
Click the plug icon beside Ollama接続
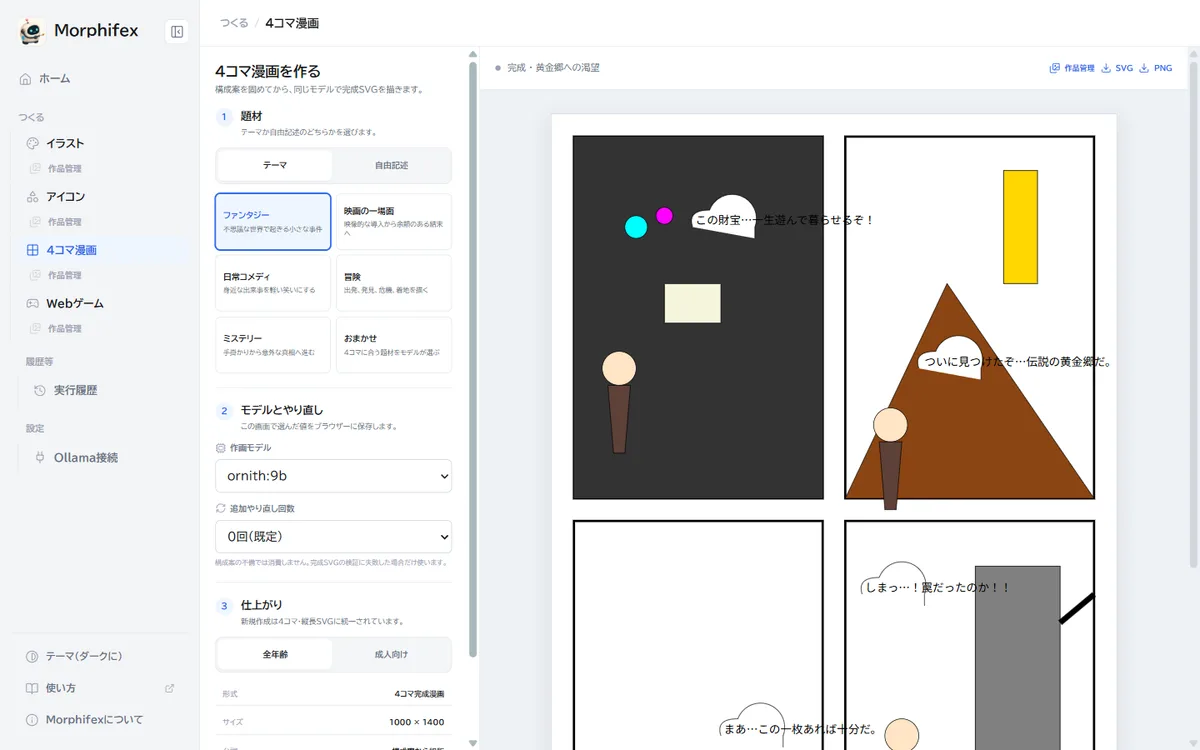point(40,457)
